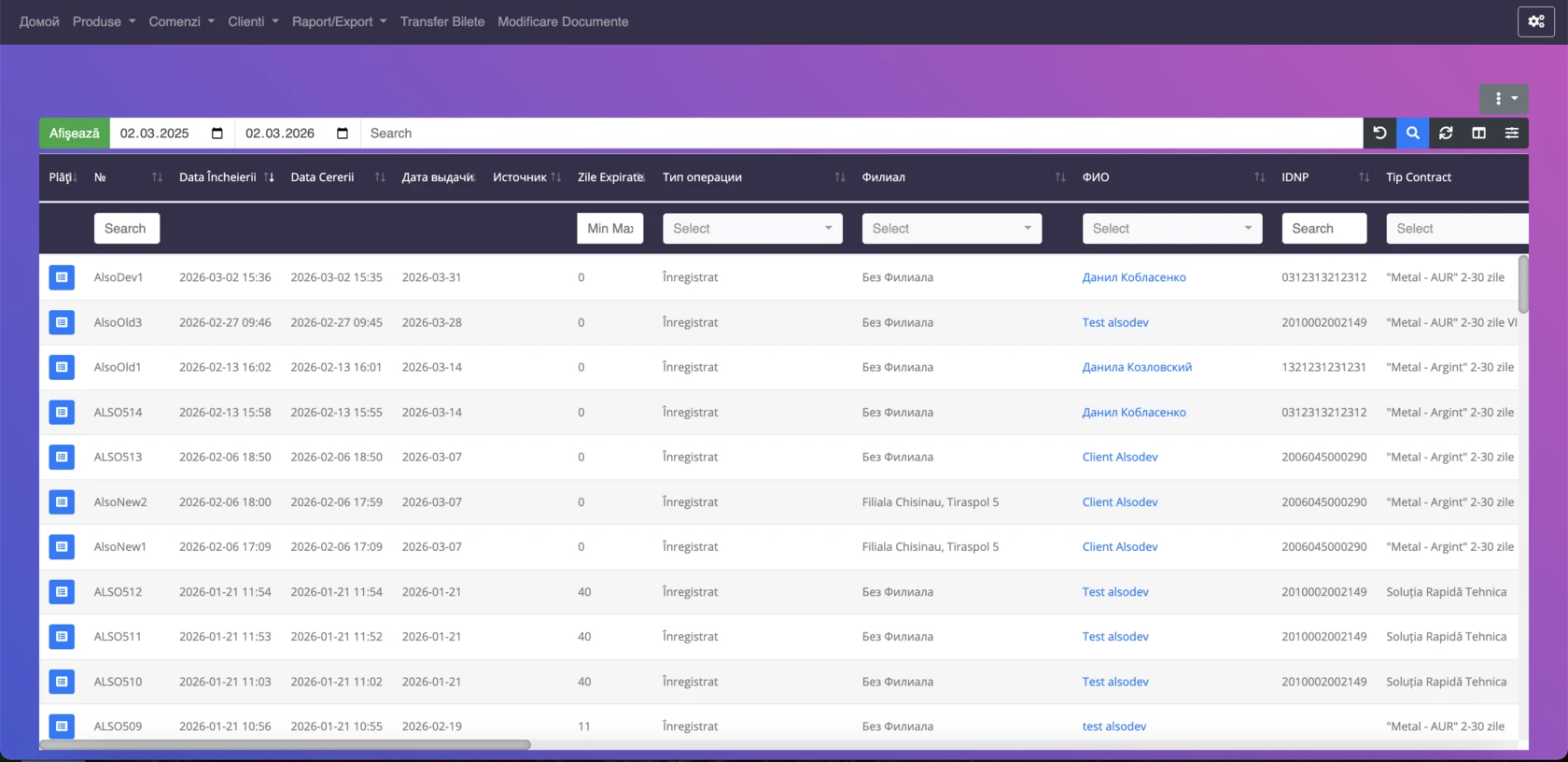
Task: Open test alsodev link in ALSO509 row
Action: click(1114, 726)
